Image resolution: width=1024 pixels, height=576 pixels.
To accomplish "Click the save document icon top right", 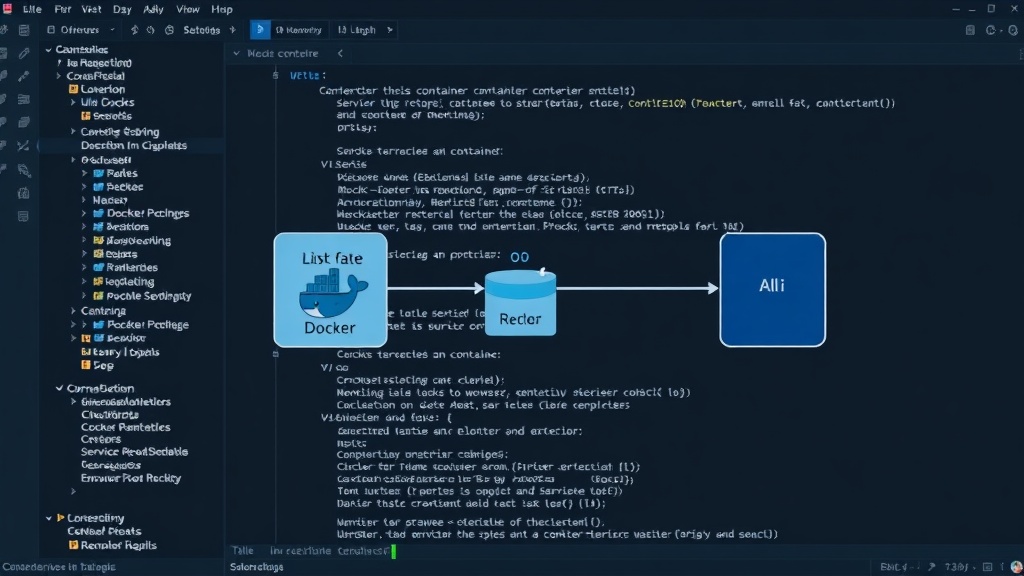I will click(x=970, y=30).
